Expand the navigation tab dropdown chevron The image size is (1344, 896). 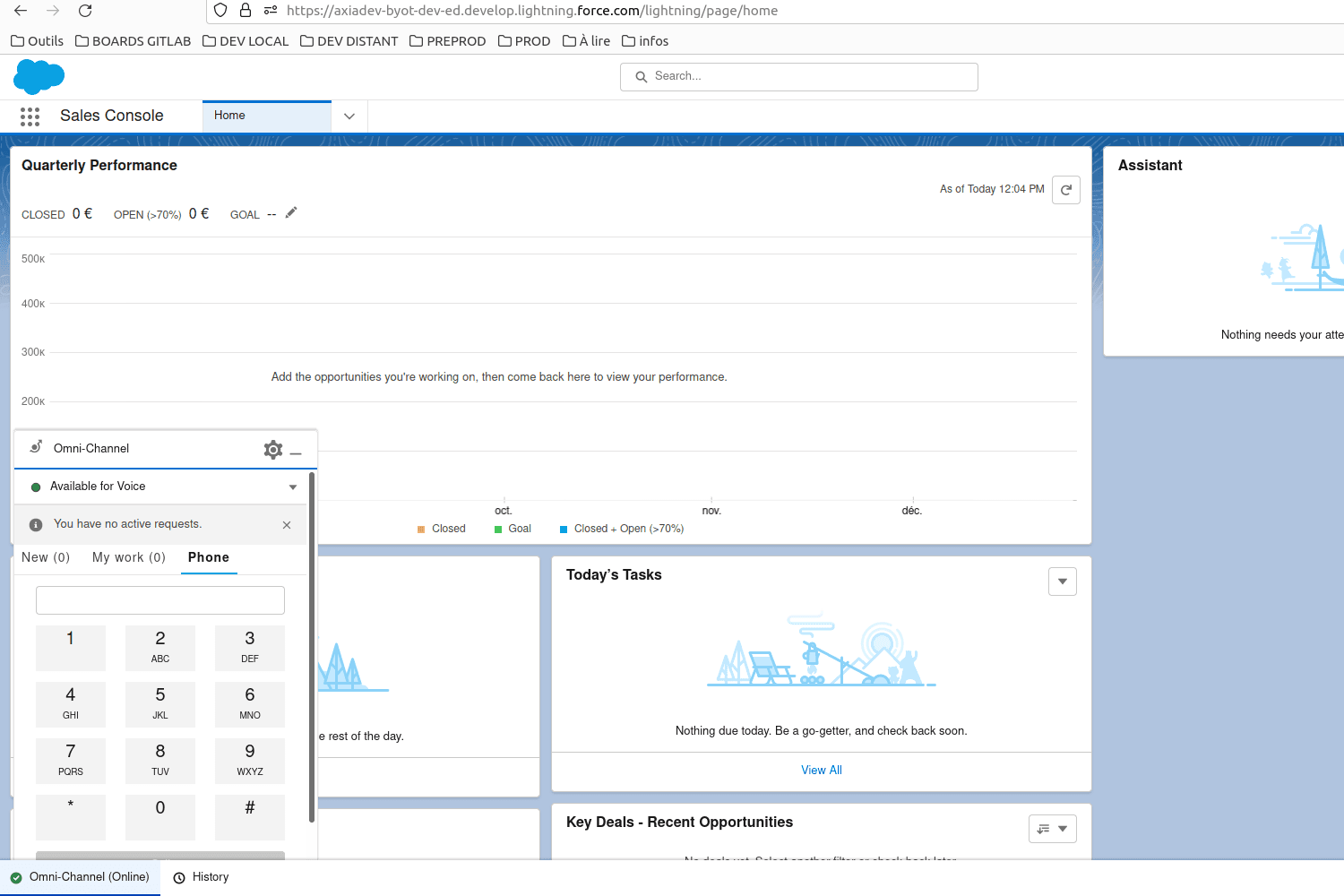tap(349, 116)
